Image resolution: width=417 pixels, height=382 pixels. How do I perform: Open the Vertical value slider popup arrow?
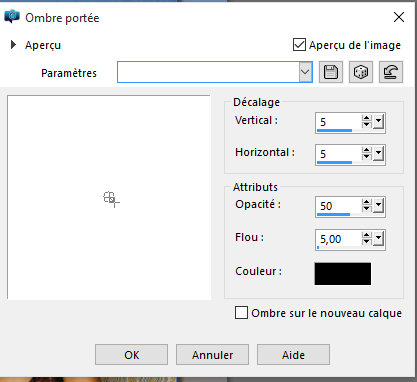(379, 122)
